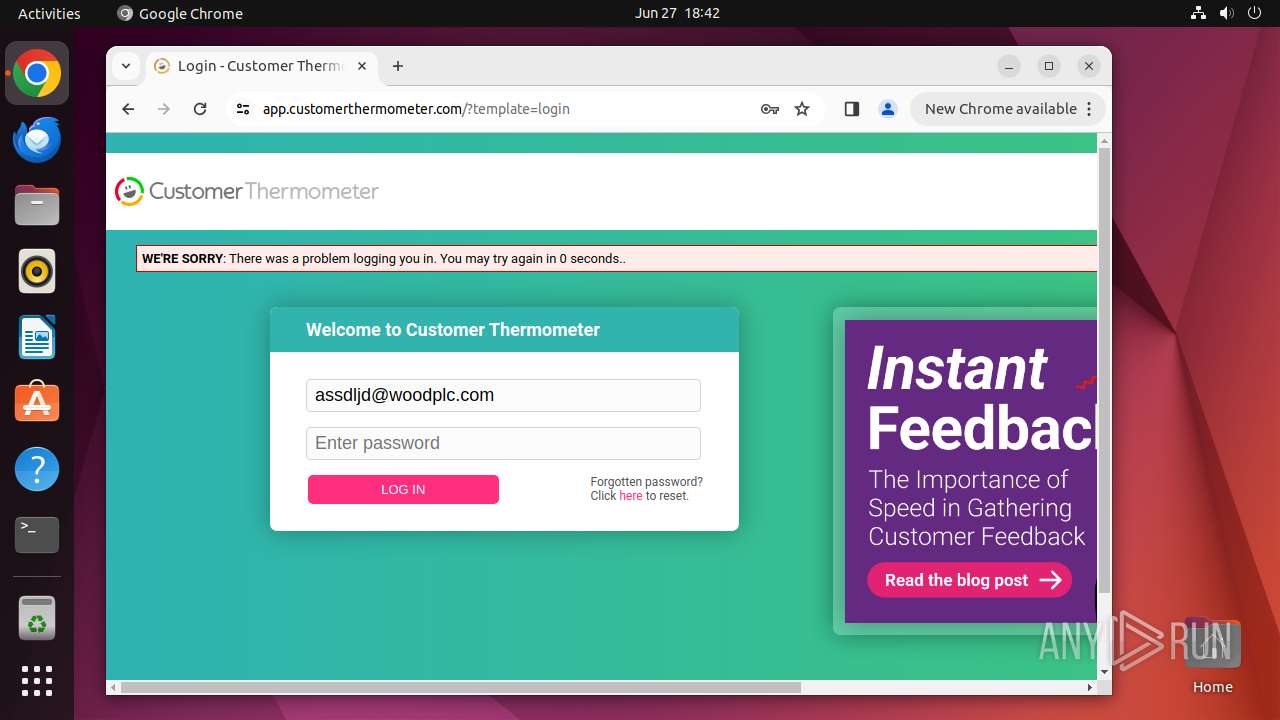Launch Terminal from the dock
The height and width of the screenshot is (720, 1280).
[37, 535]
